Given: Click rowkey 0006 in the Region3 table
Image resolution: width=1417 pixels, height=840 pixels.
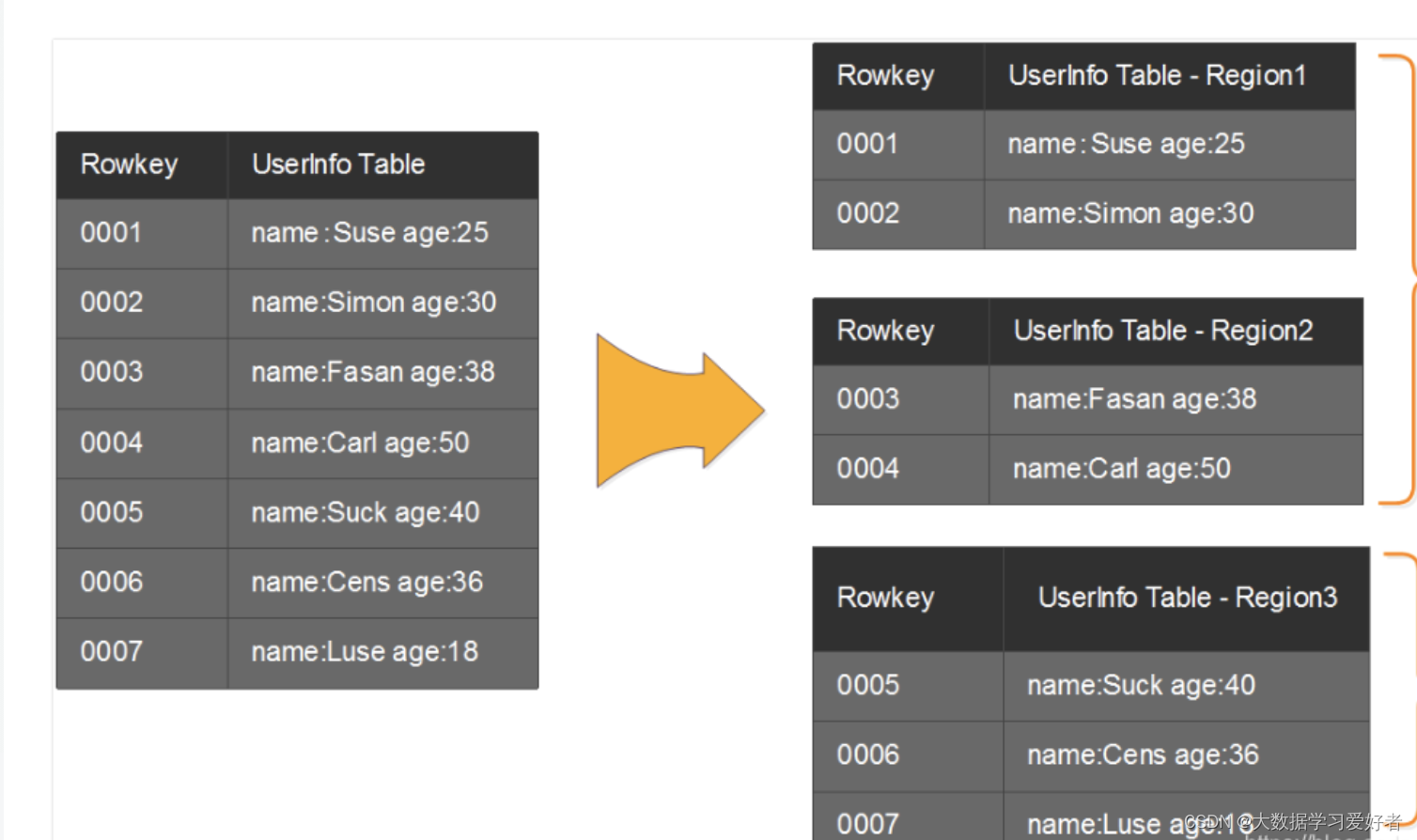Looking at the screenshot, I should [x=868, y=754].
